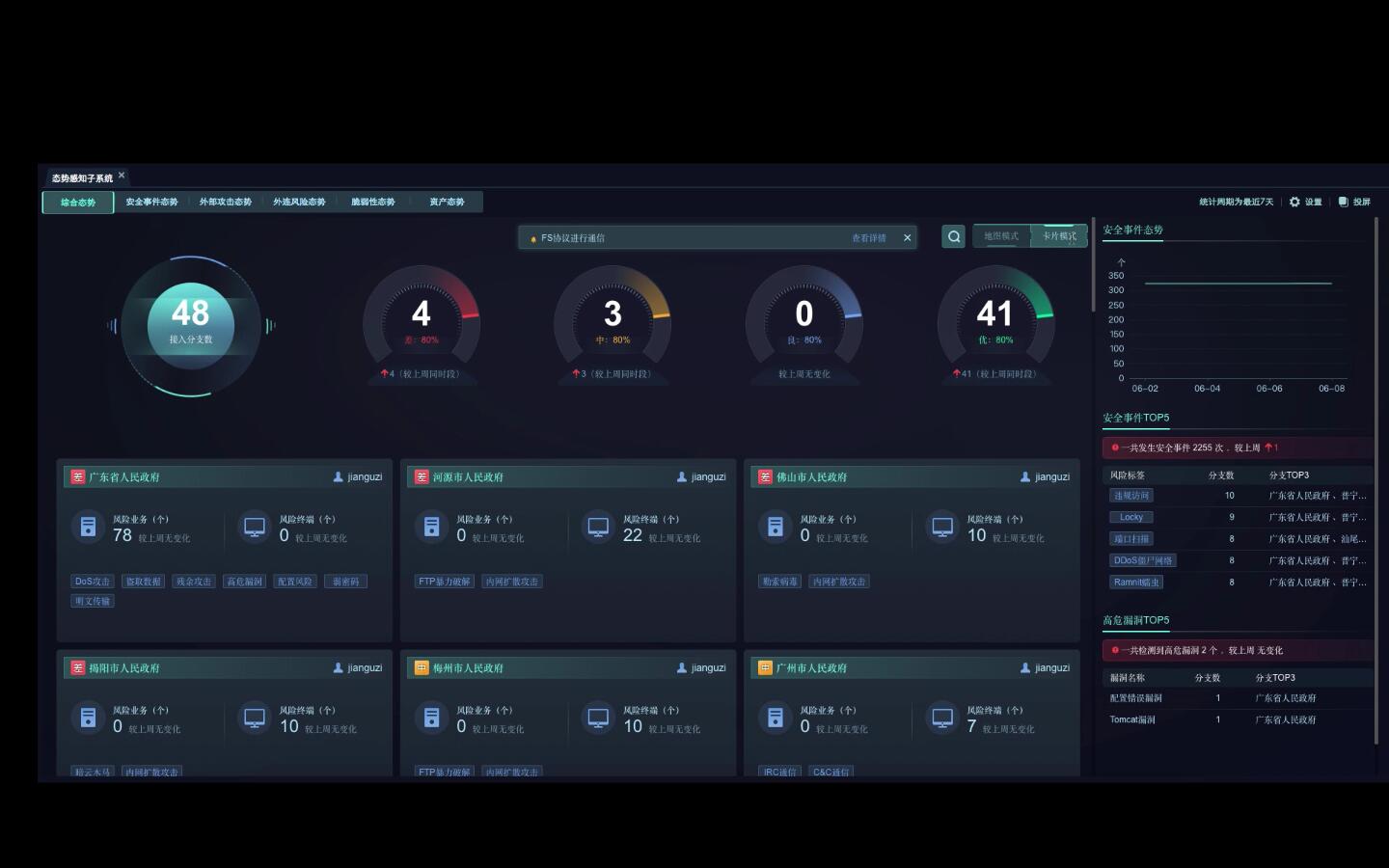Open 设置 via the gear icon
This screenshot has height=868, width=1389.
[1294, 202]
